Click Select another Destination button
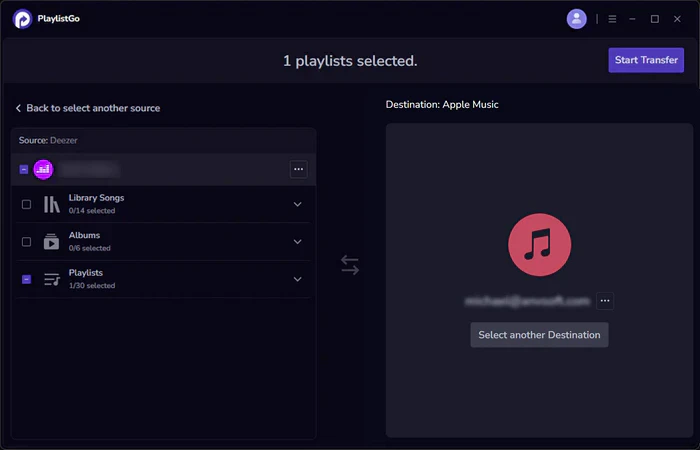 (x=539, y=335)
